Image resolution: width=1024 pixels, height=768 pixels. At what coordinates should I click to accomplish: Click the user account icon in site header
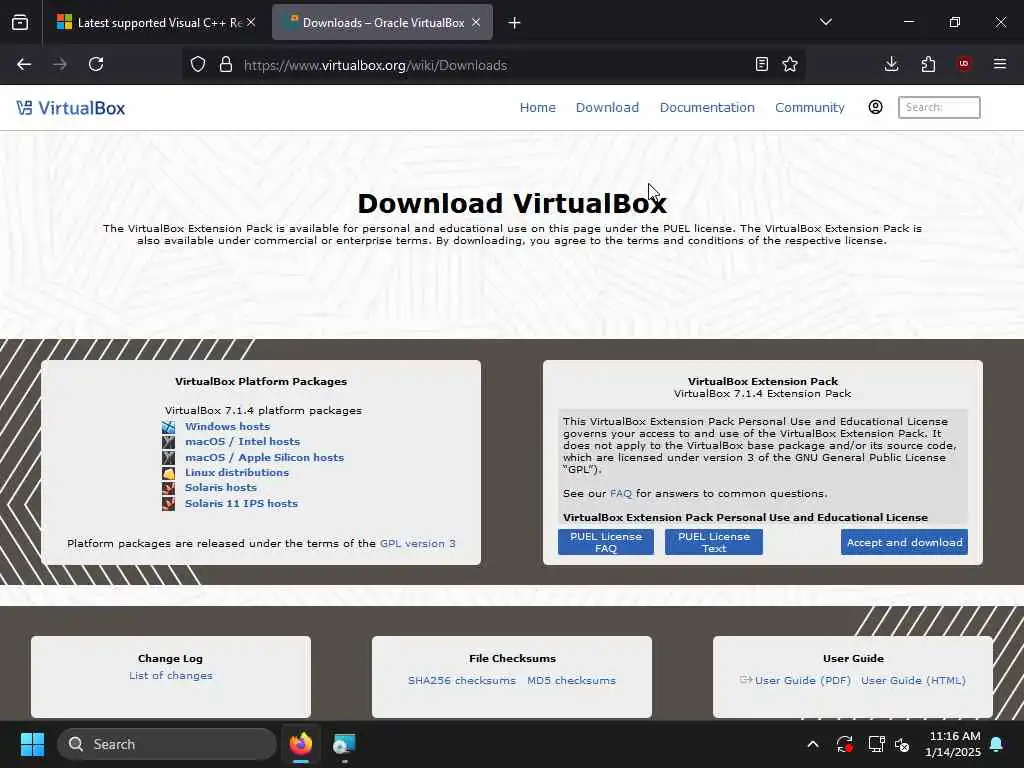pyautogui.click(x=876, y=107)
